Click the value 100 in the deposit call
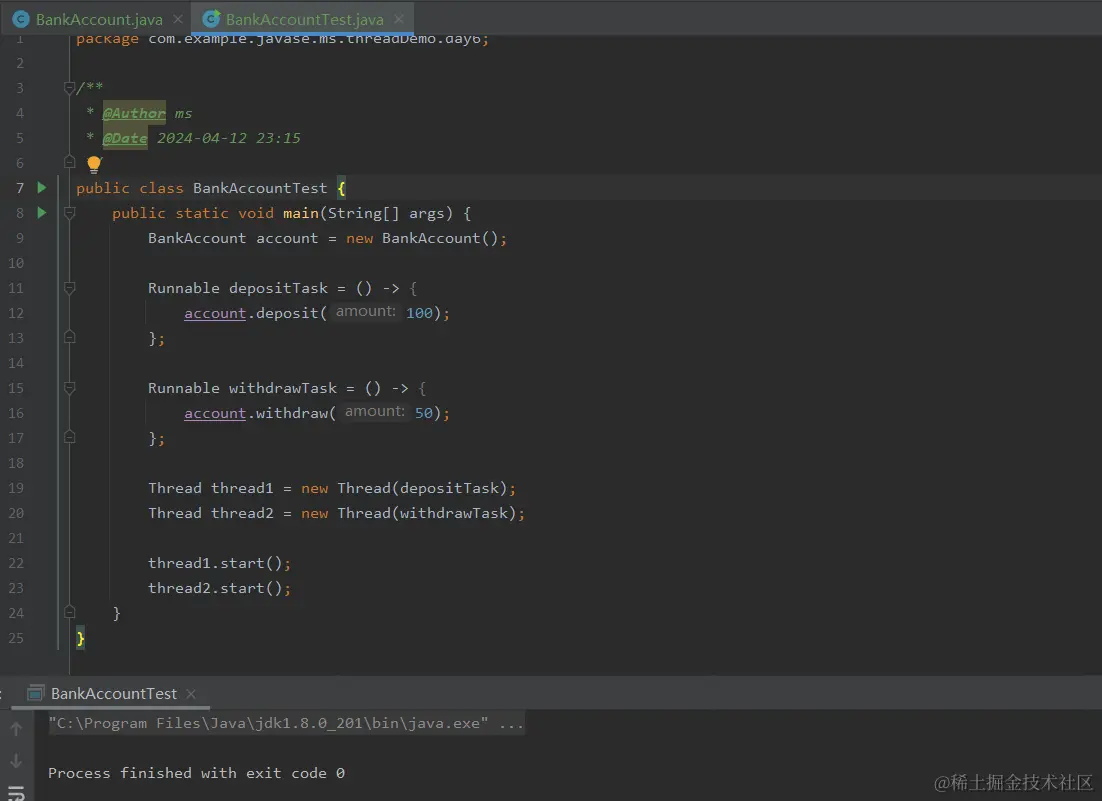The height and width of the screenshot is (801, 1102). click(420, 313)
